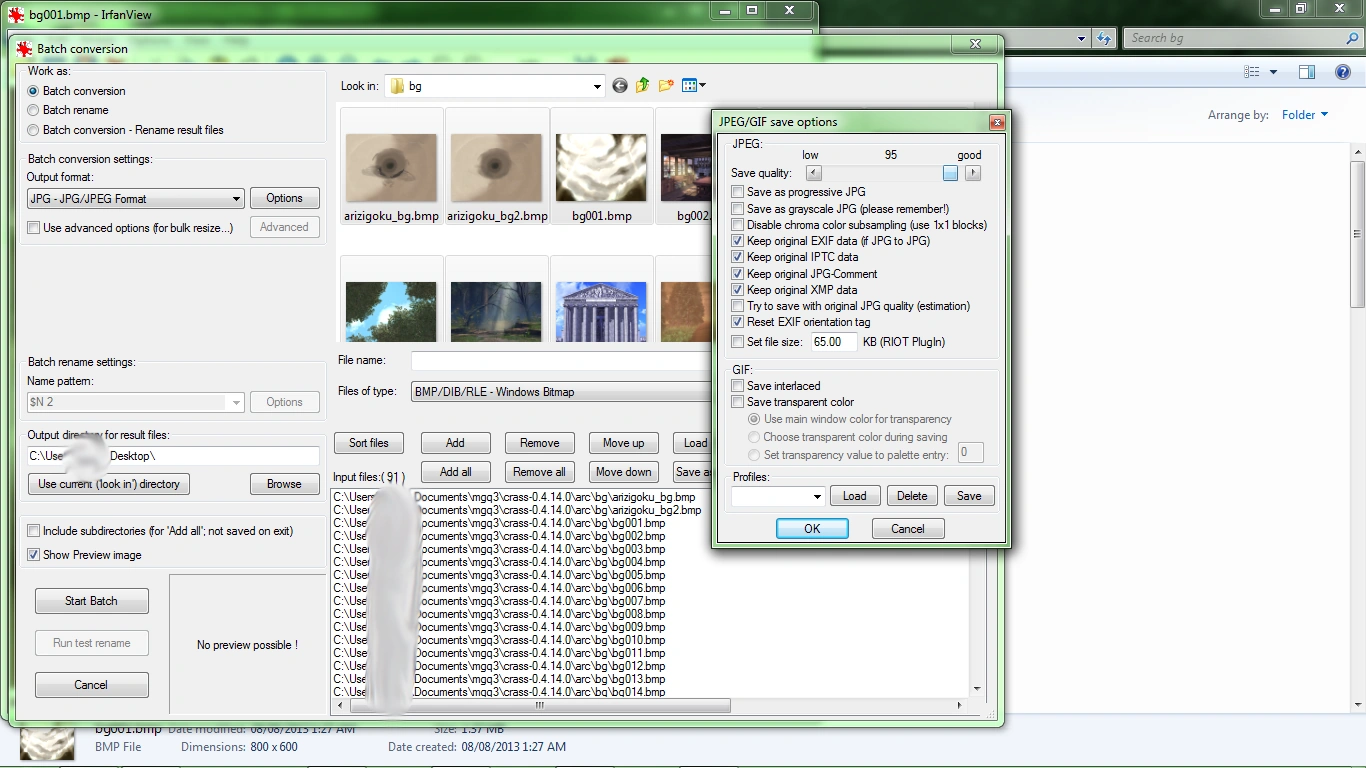
Task: Uncheck Keep original IPTC data
Action: [738, 257]
